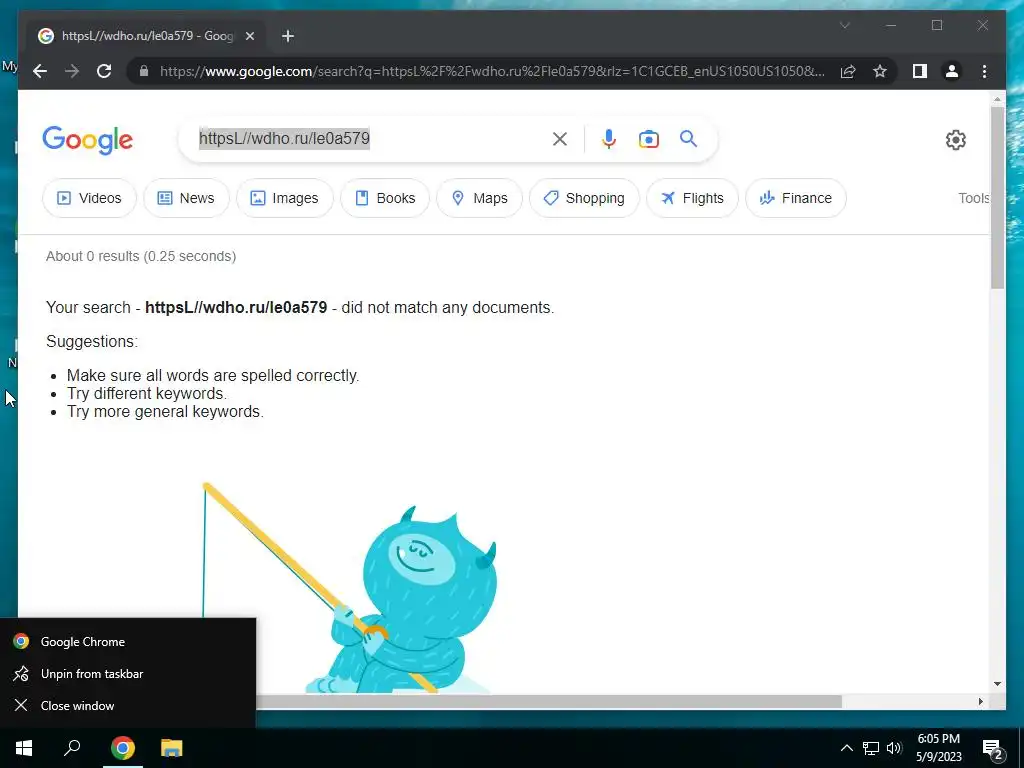Open volume control tray icon
The height and width of the screenshot is (768, 1024).
pyautogui.click(x=894, y=748)
